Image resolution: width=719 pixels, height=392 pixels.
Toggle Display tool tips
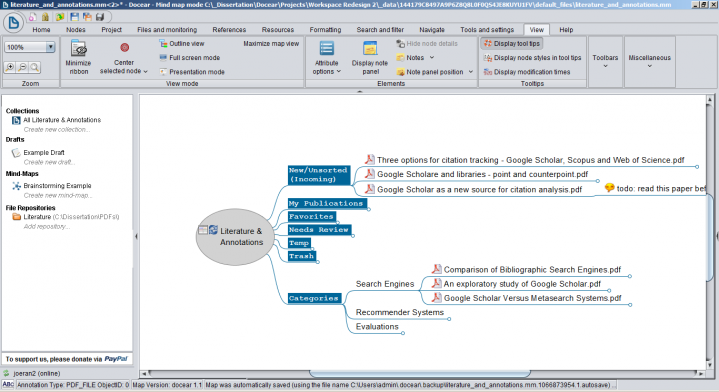pyautogui.click(x=512, y=44)
